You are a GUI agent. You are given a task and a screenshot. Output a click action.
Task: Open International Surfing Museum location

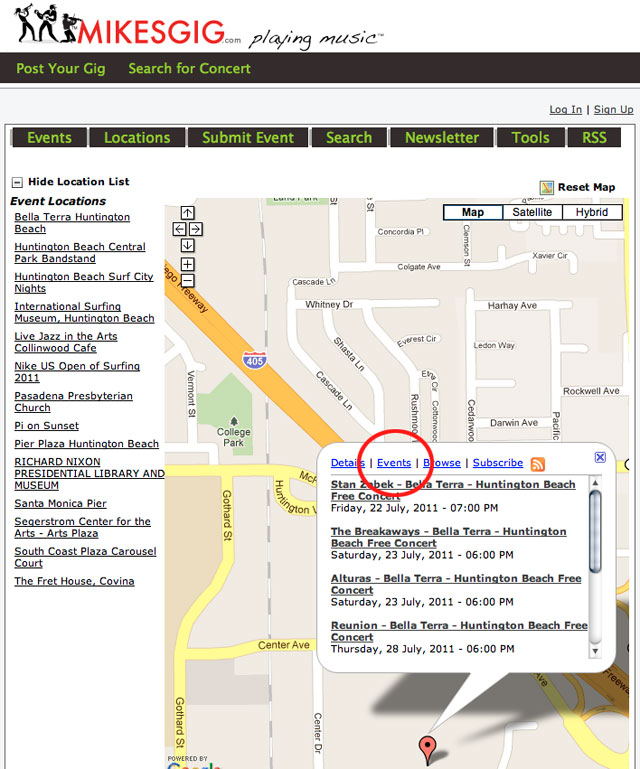(84, 312)
